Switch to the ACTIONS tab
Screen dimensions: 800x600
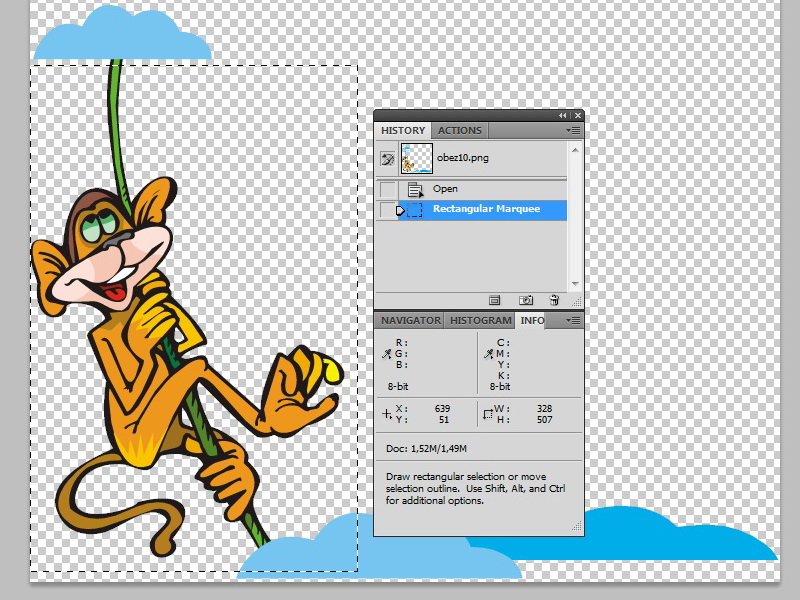coord(460,130)
